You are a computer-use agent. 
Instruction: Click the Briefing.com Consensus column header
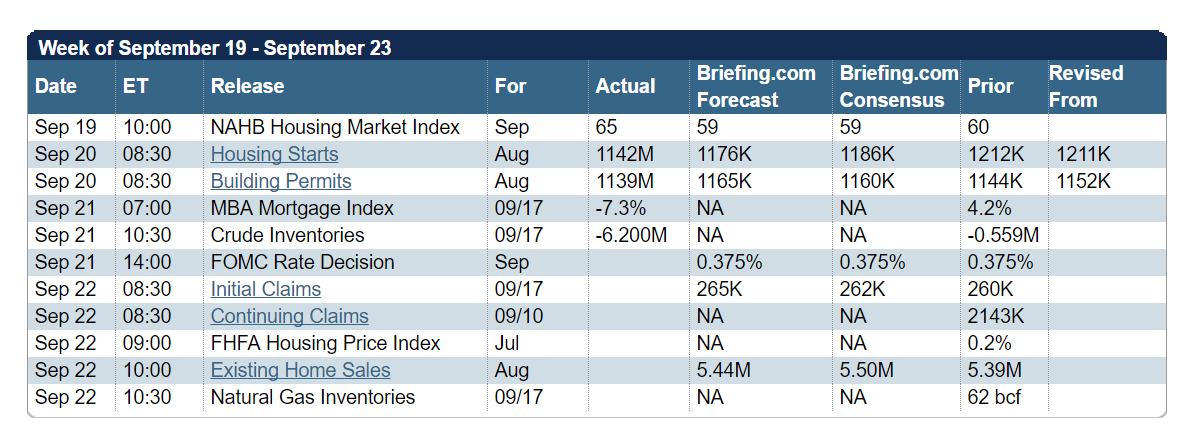(x=899, y=87)
